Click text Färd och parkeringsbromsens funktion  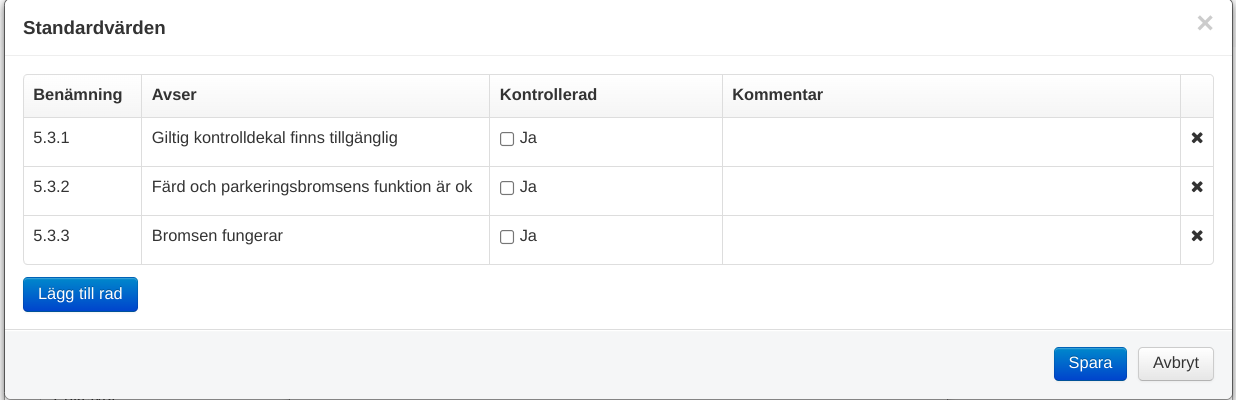click(x=311, y=187)
